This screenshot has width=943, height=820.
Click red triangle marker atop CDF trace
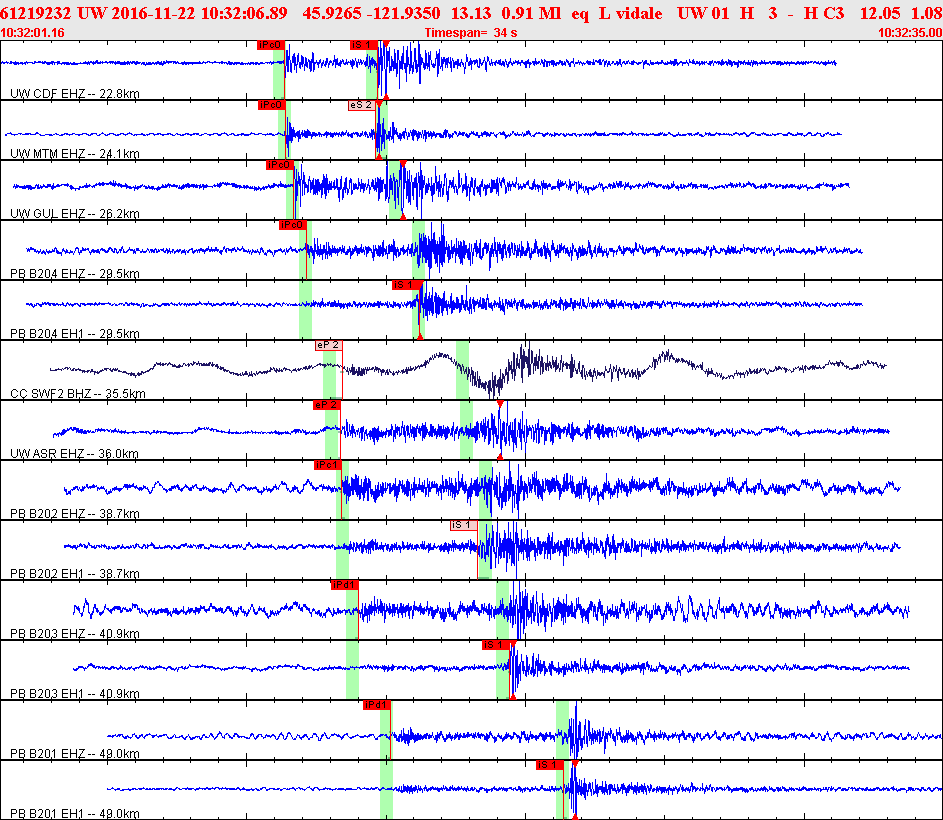click(386, 43)
